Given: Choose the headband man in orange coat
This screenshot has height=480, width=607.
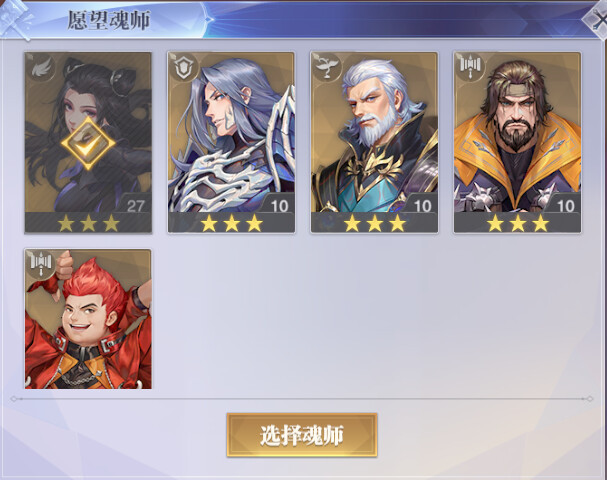Looking at the screenshot, I should pyautogui.click(x=518, y=142).
